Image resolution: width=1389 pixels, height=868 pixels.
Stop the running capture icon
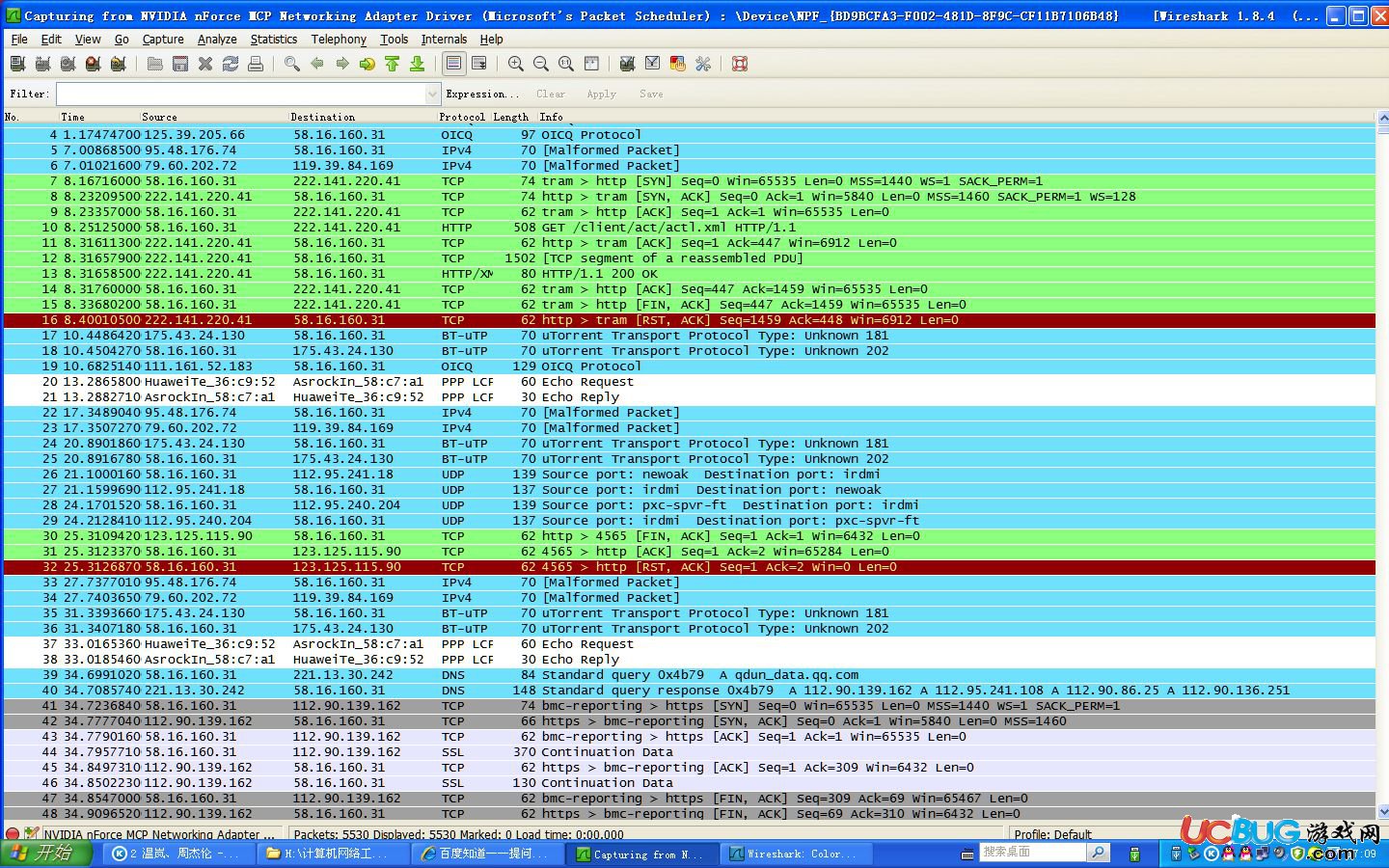[x=93, y=64]
